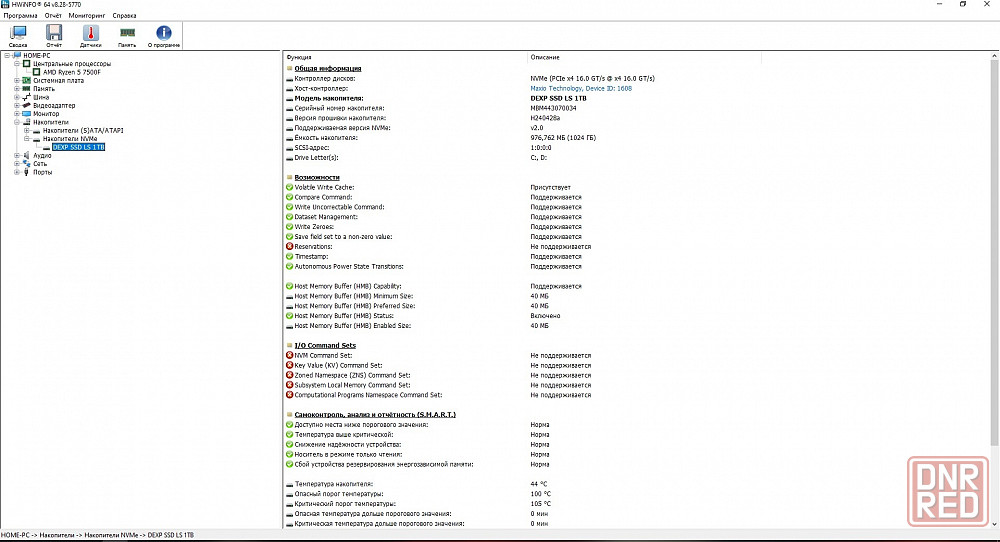The image size is (1000, 542).
Task: Click the folder icon beside Общая информация
Action: (290, 68)
